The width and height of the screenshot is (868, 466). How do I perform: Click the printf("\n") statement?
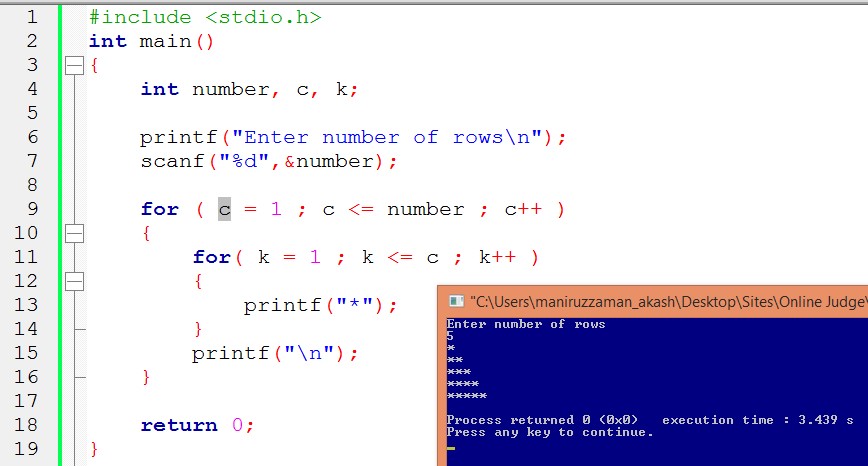click(x=275, y=353)
